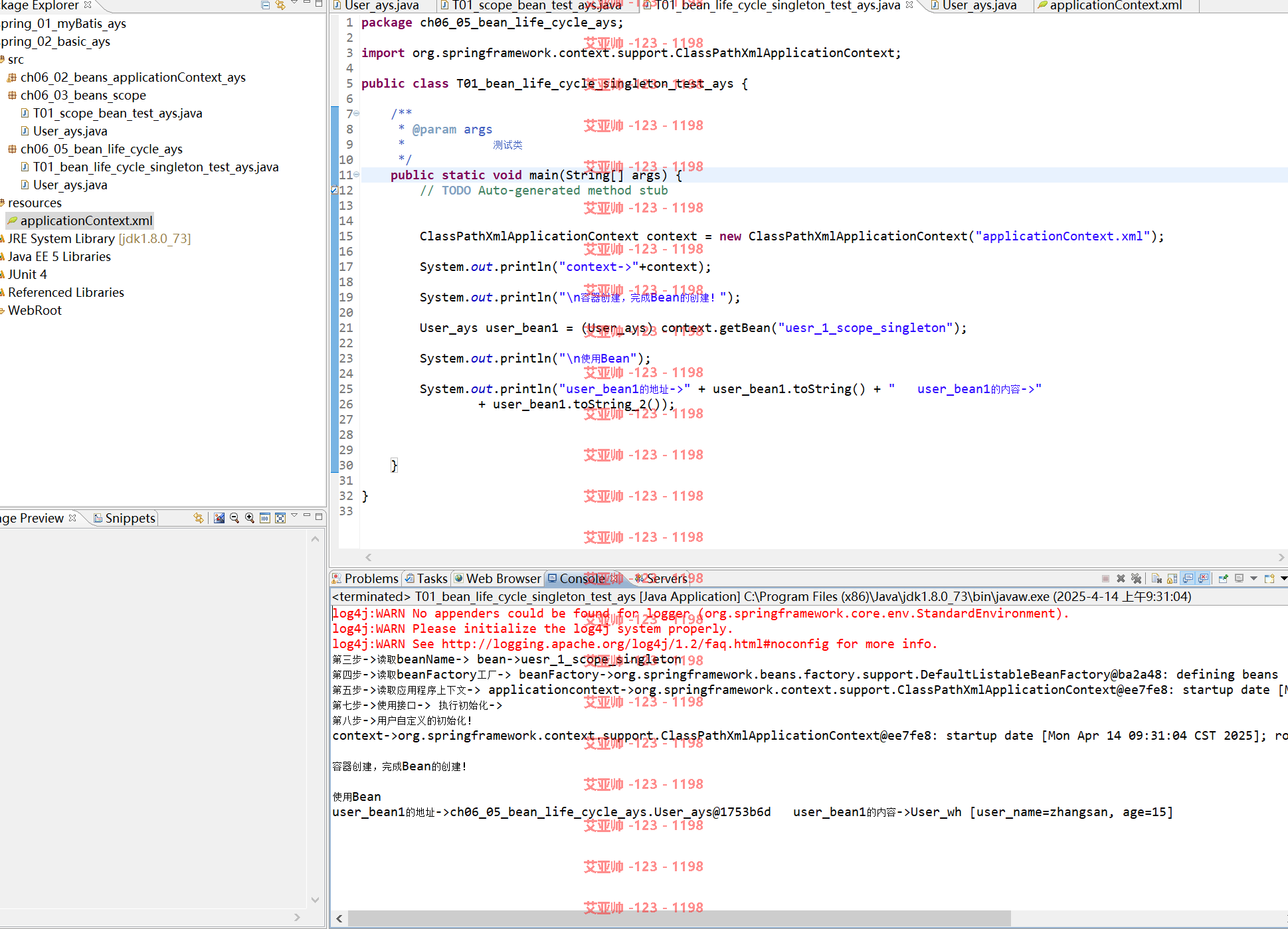1288x929 pixels.
Task: Open the Open Console dropdown arrow
Action: click(x=1283, y=578)
